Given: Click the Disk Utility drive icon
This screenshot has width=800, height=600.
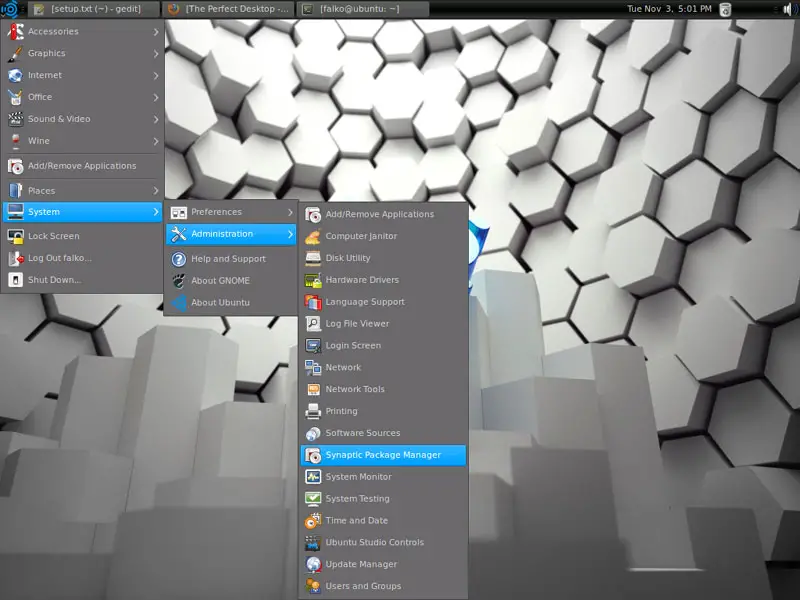Looking at the screenshot, I should pyautogui.click(x=313, y=258).
